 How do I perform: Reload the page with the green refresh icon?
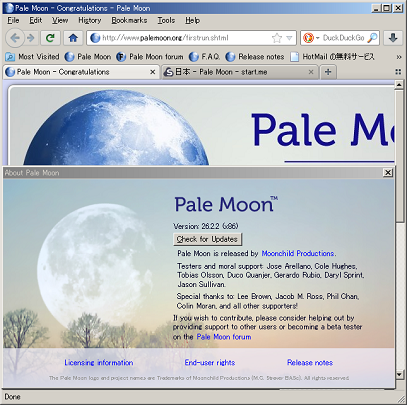(x=50, y=38)
